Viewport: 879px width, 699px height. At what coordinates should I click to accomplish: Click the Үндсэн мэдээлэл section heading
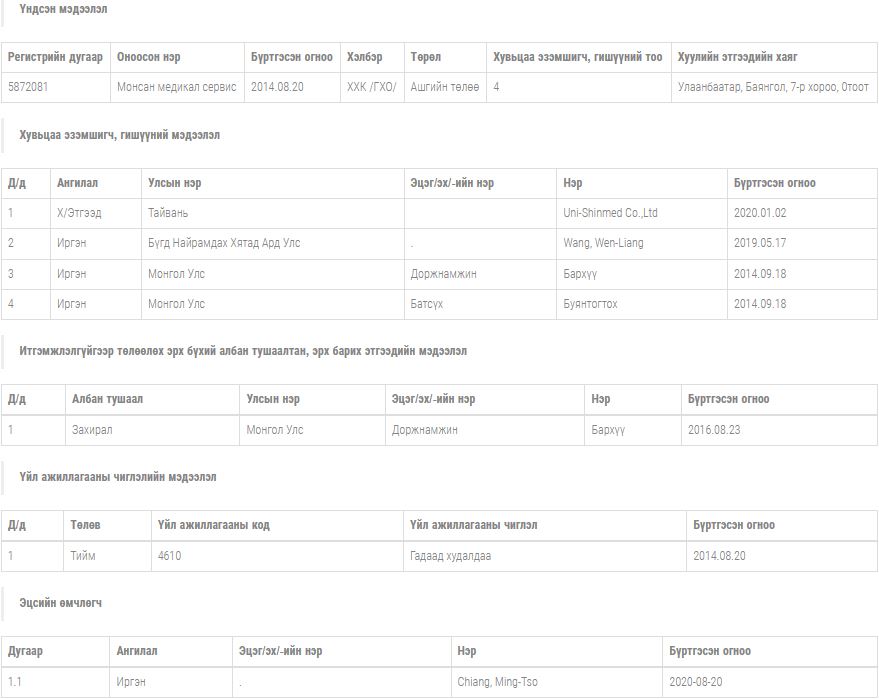click(x=63, y=9)
